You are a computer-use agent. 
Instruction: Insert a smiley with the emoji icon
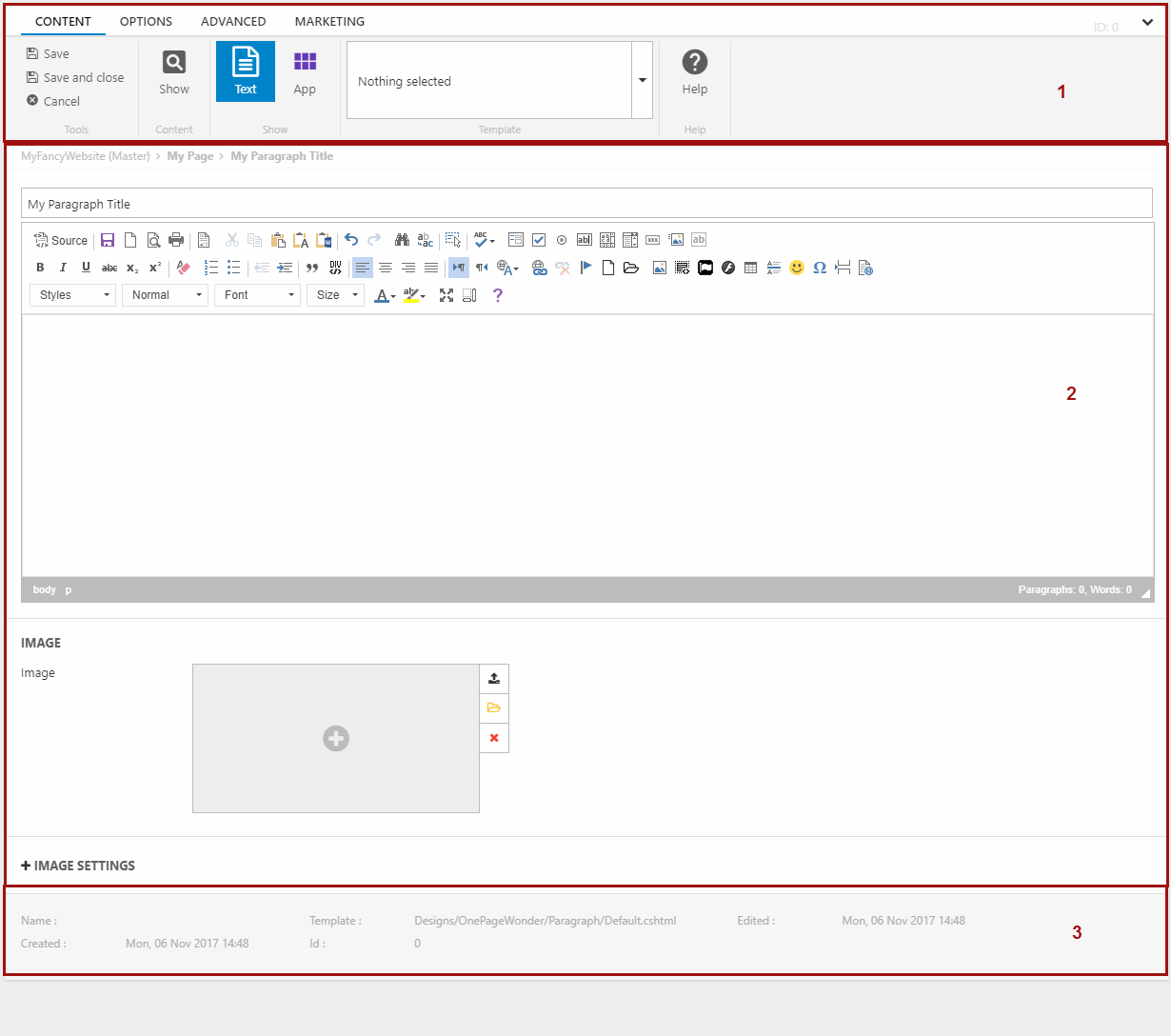point(797,268)
